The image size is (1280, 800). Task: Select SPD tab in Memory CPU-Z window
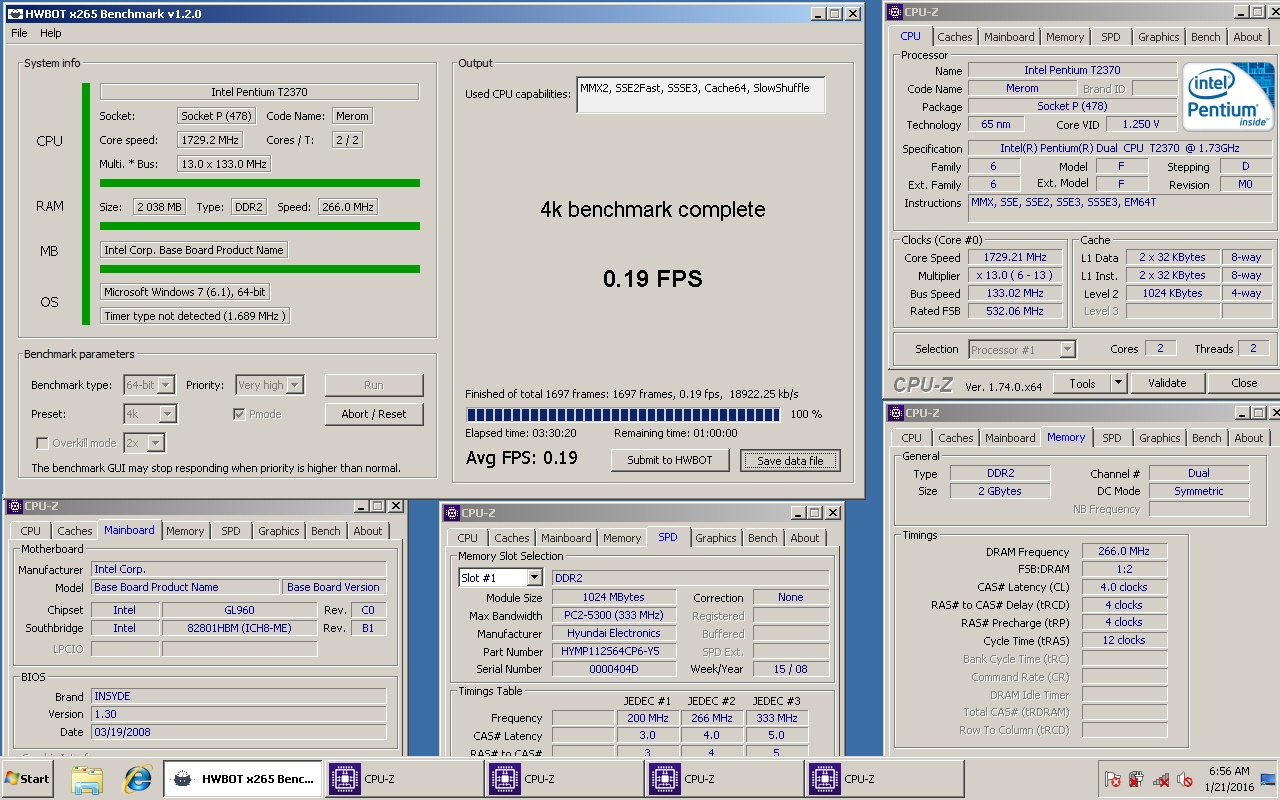coord(1111,438)
